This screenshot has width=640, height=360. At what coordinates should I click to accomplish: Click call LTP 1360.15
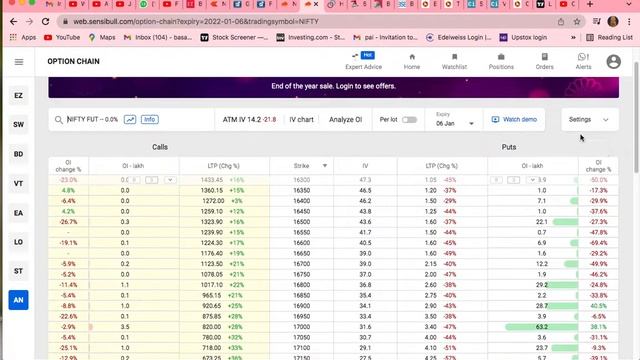coord(212,191)
